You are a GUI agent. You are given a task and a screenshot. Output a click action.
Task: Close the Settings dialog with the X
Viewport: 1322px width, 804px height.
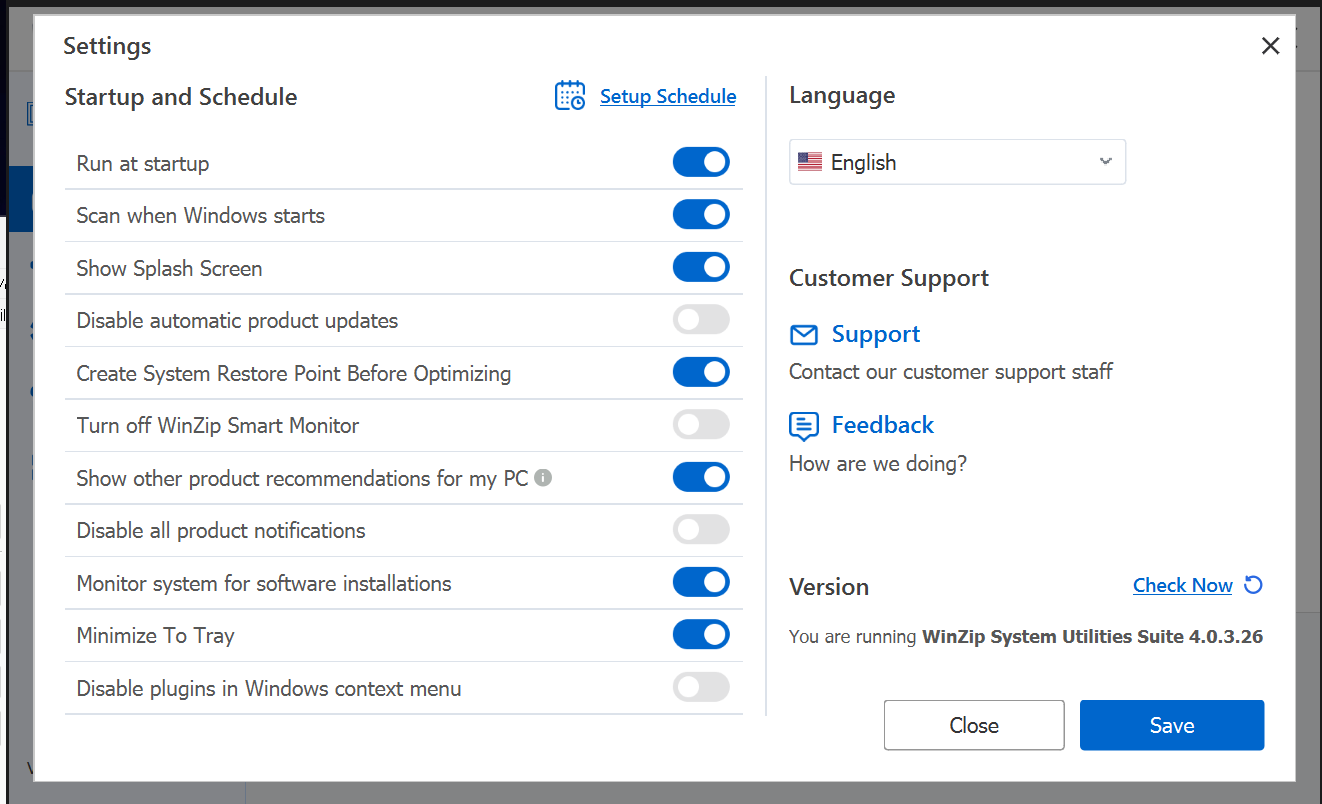pyautogui.click(x=1270, y=46)
